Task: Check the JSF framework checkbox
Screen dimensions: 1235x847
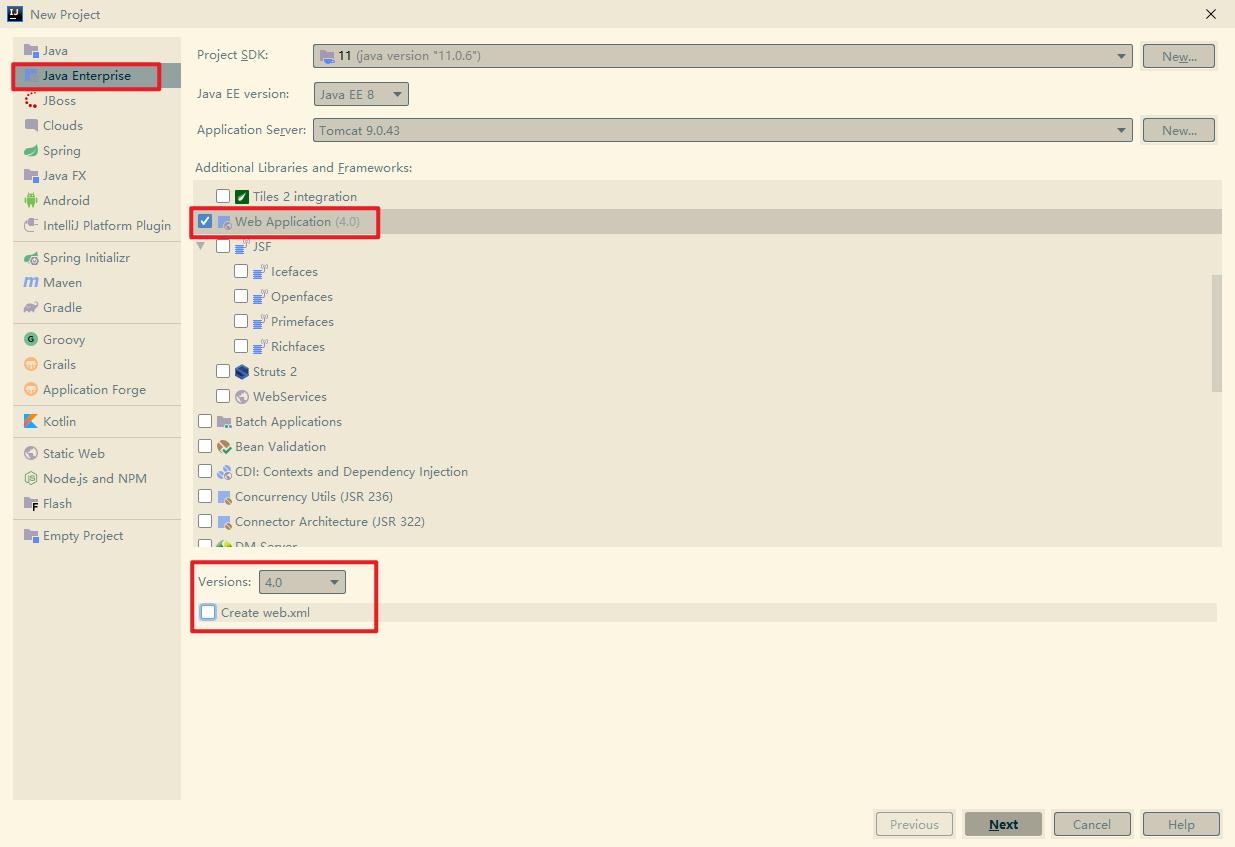Action: coord(223,246)
